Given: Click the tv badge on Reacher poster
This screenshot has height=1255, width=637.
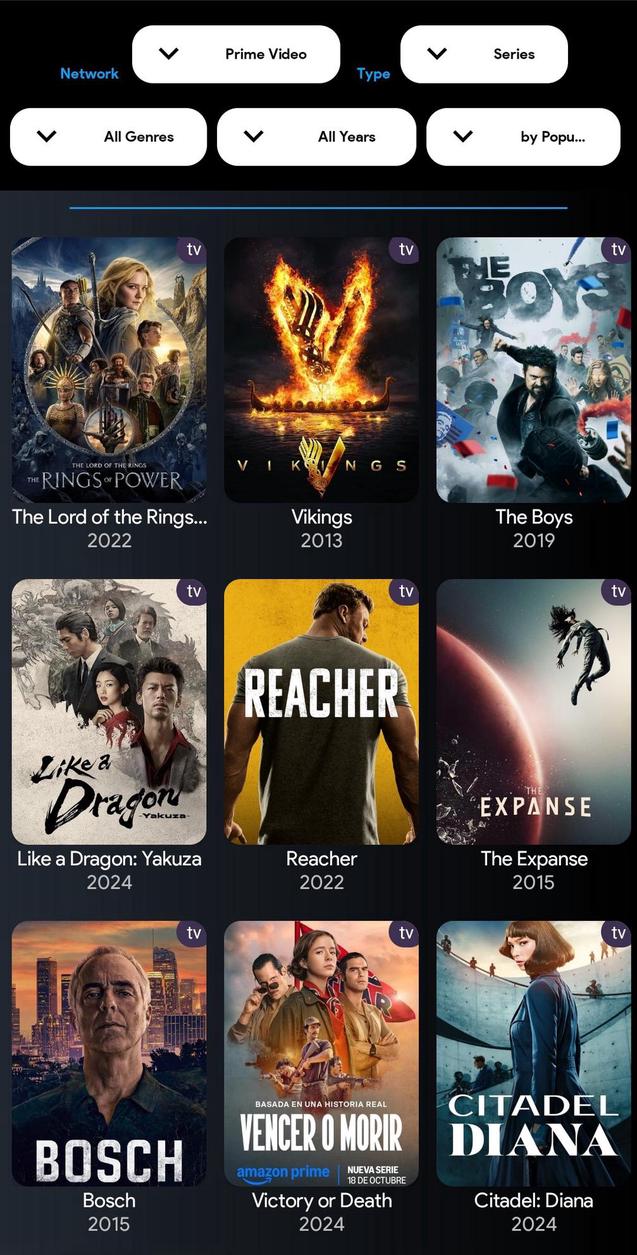Looking at the screenshot, I should 405,591.
